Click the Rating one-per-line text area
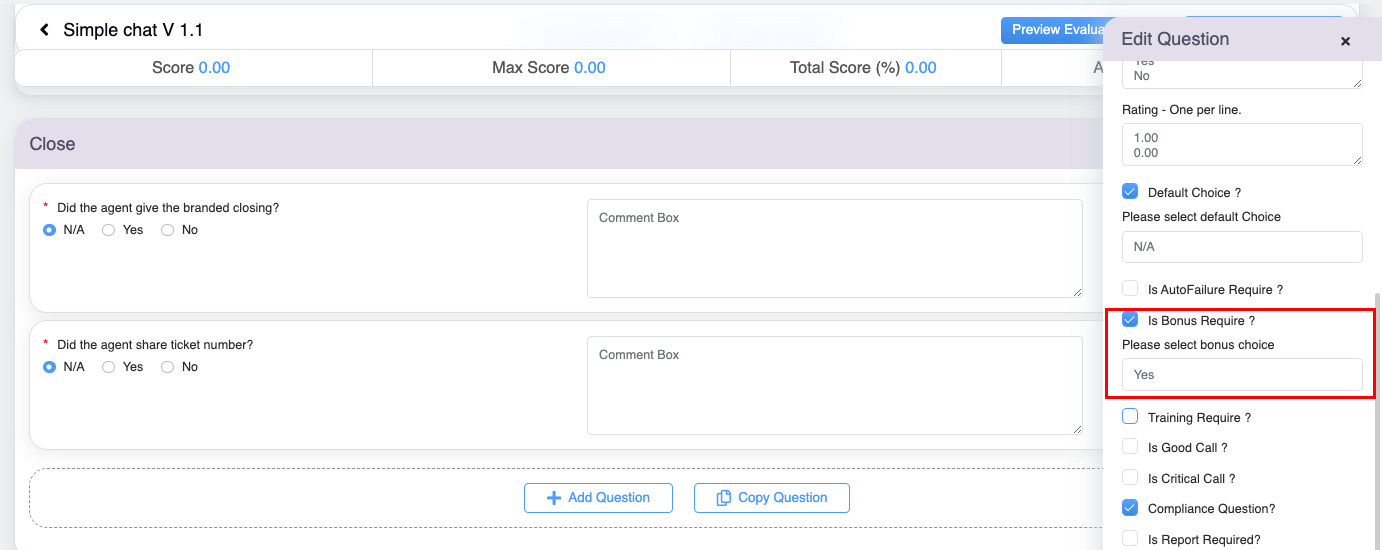The height and width of the screenshot is (550, 1382). pos(1241,145)
